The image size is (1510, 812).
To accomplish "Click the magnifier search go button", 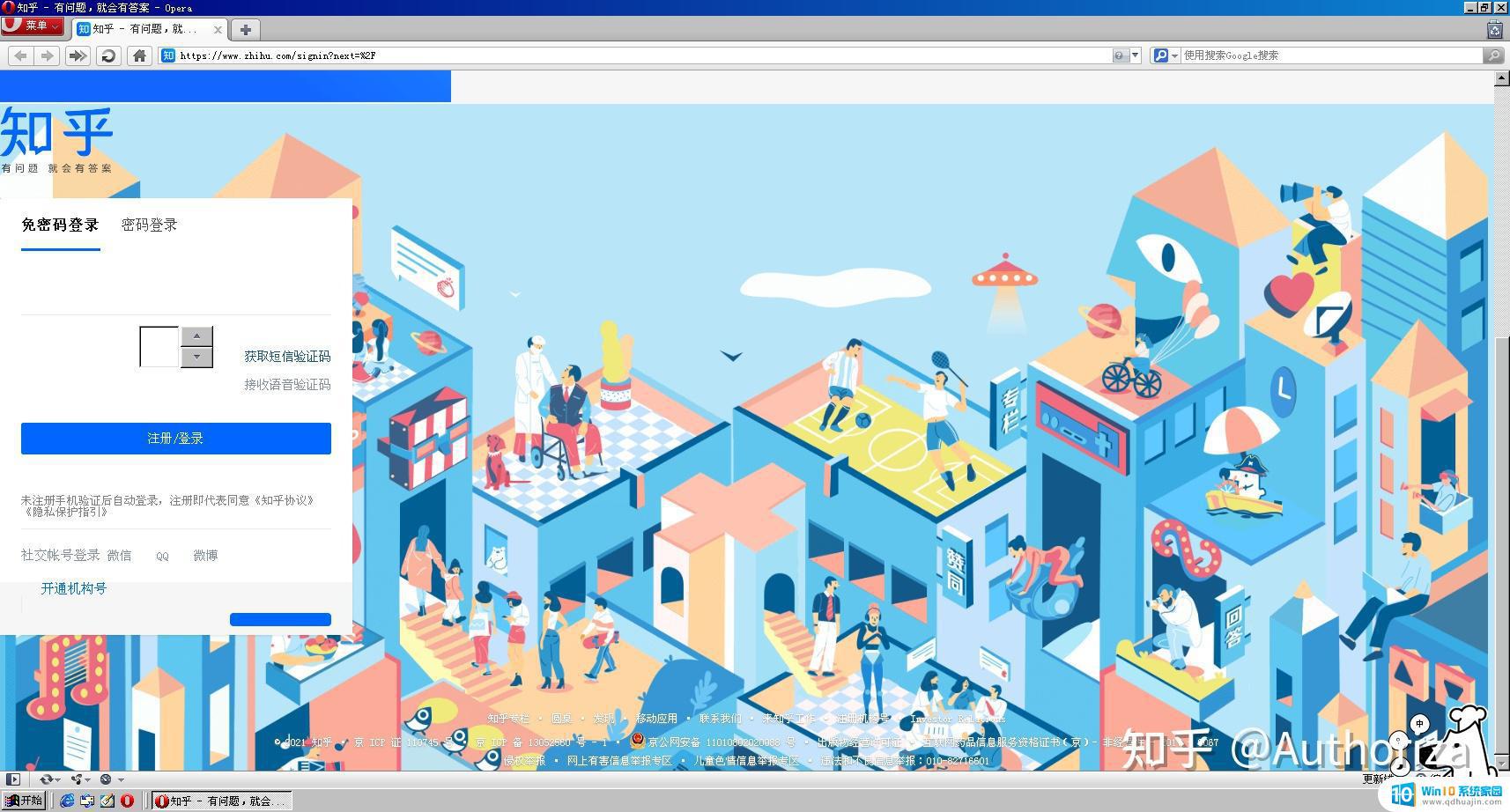I will click(x=1492, y=55).
